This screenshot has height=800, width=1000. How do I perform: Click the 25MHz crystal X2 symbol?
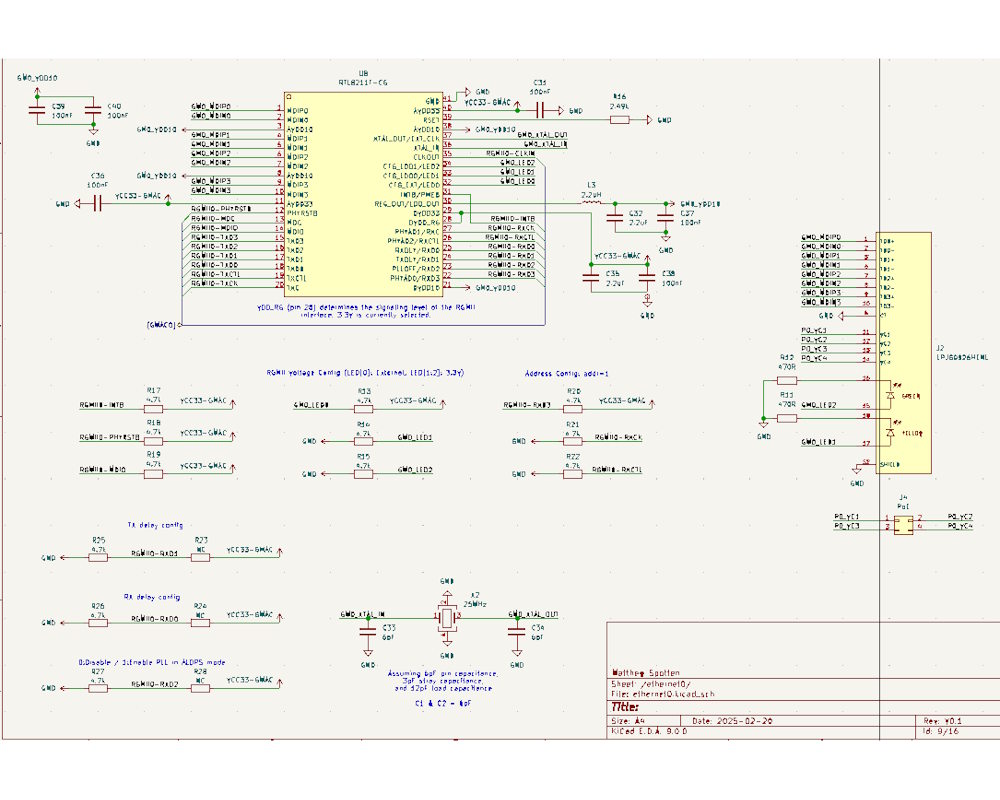[446, 619]
